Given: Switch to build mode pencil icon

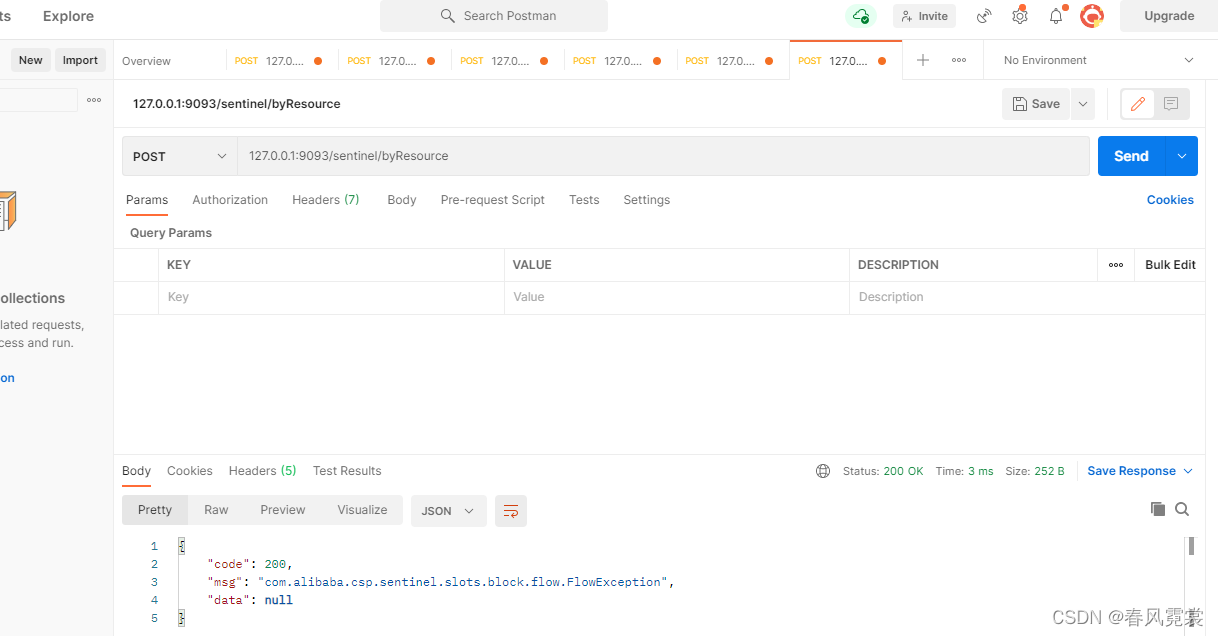Looking at the screenshot, I should [x=1138, y=104].
